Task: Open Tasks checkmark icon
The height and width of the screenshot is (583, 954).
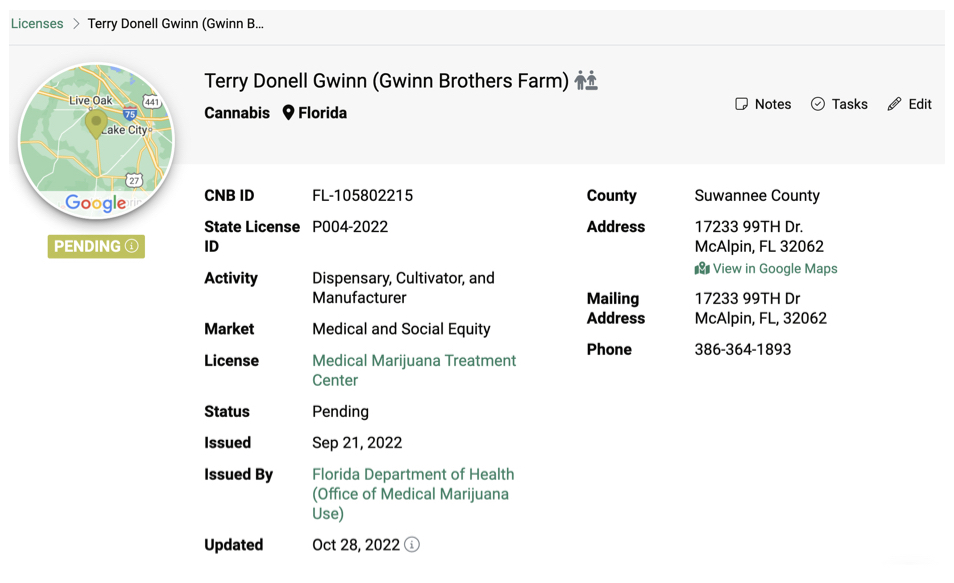Action: pyautogui.click(x=818, y=104)
